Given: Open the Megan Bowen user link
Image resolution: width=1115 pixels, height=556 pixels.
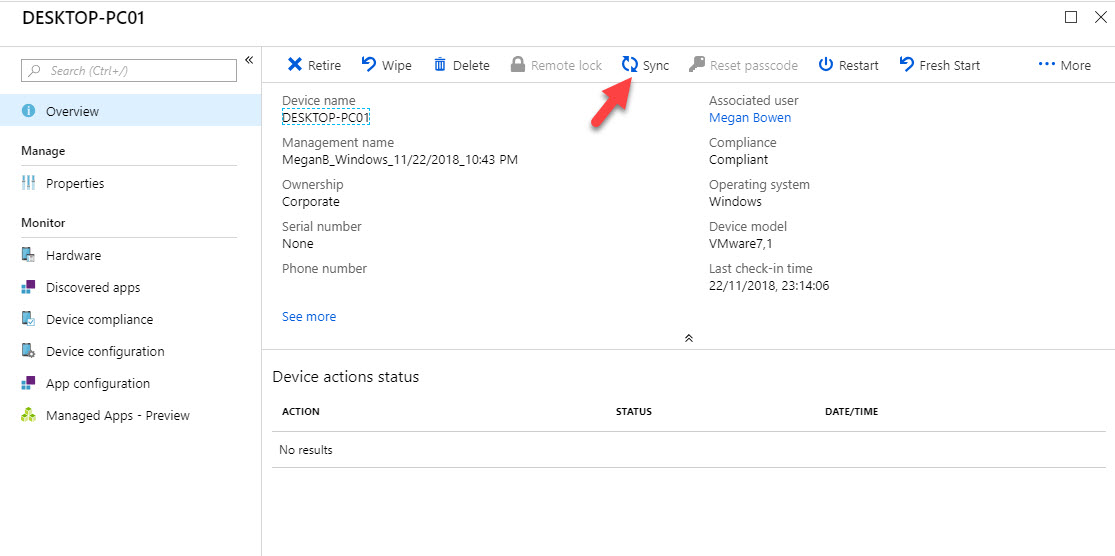Looking at the screenshot, I should tap(749, 118).
